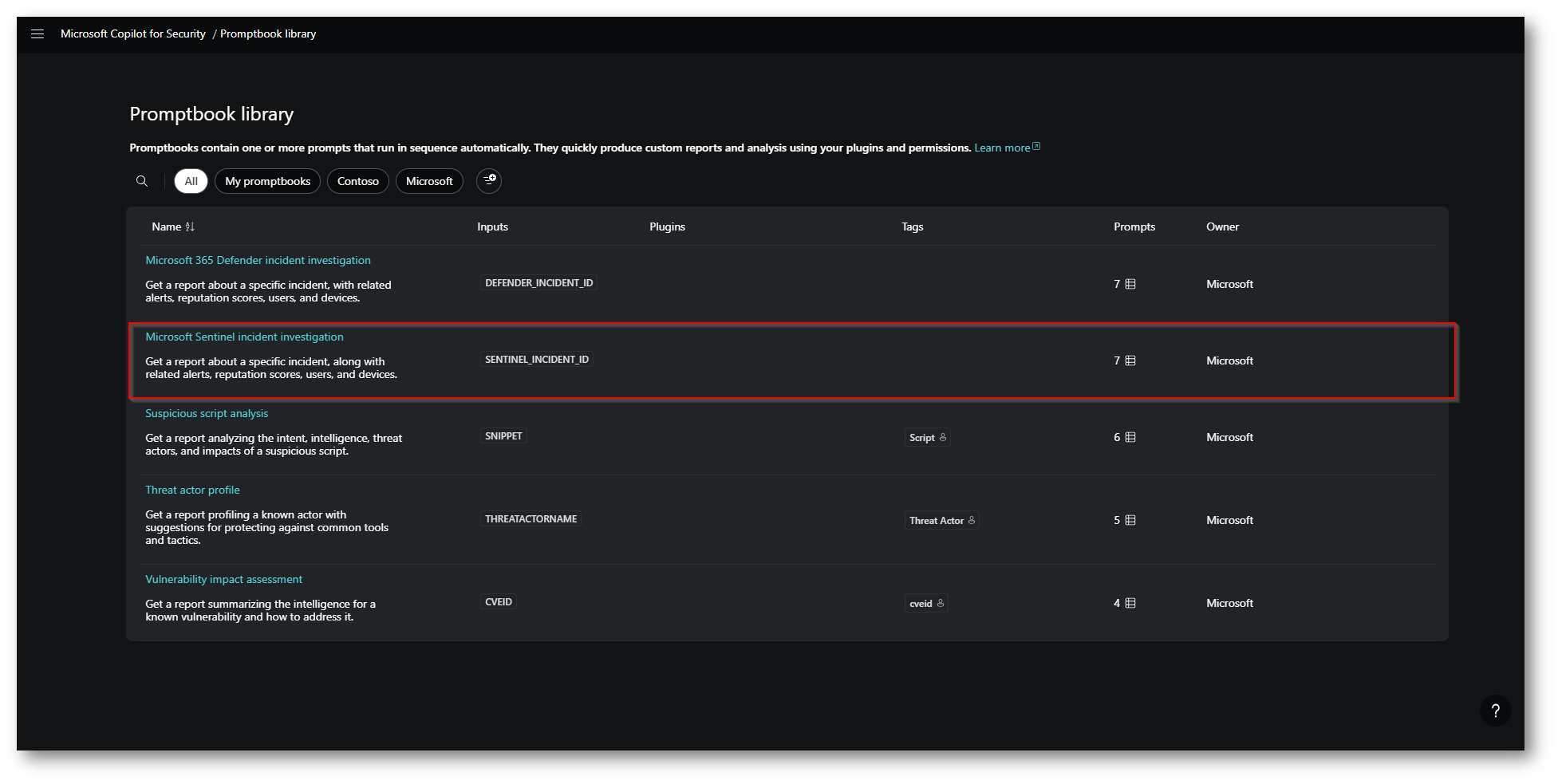
Task: Sort promptbooks by Name column
Action: coord(189,227)
